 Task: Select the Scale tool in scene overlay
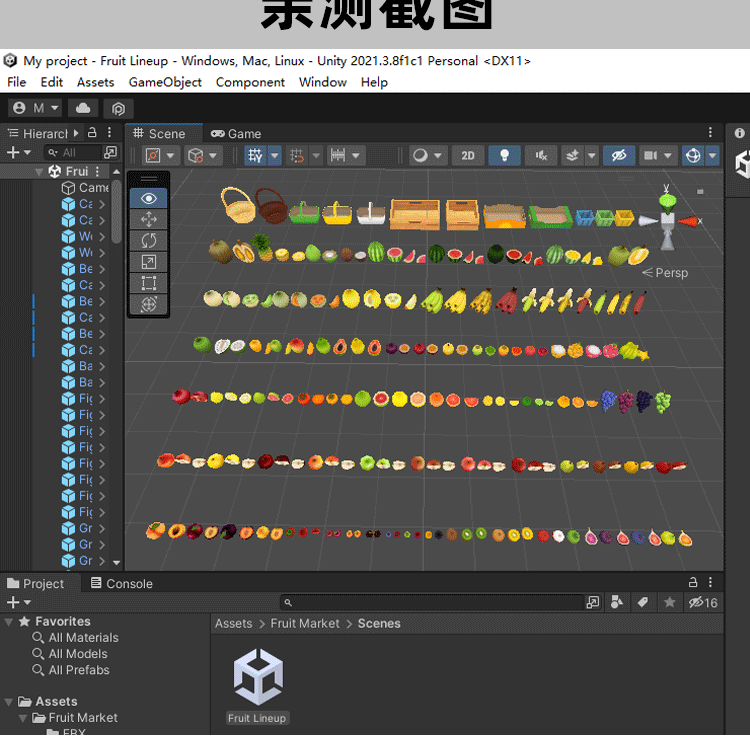pos(149,262)
